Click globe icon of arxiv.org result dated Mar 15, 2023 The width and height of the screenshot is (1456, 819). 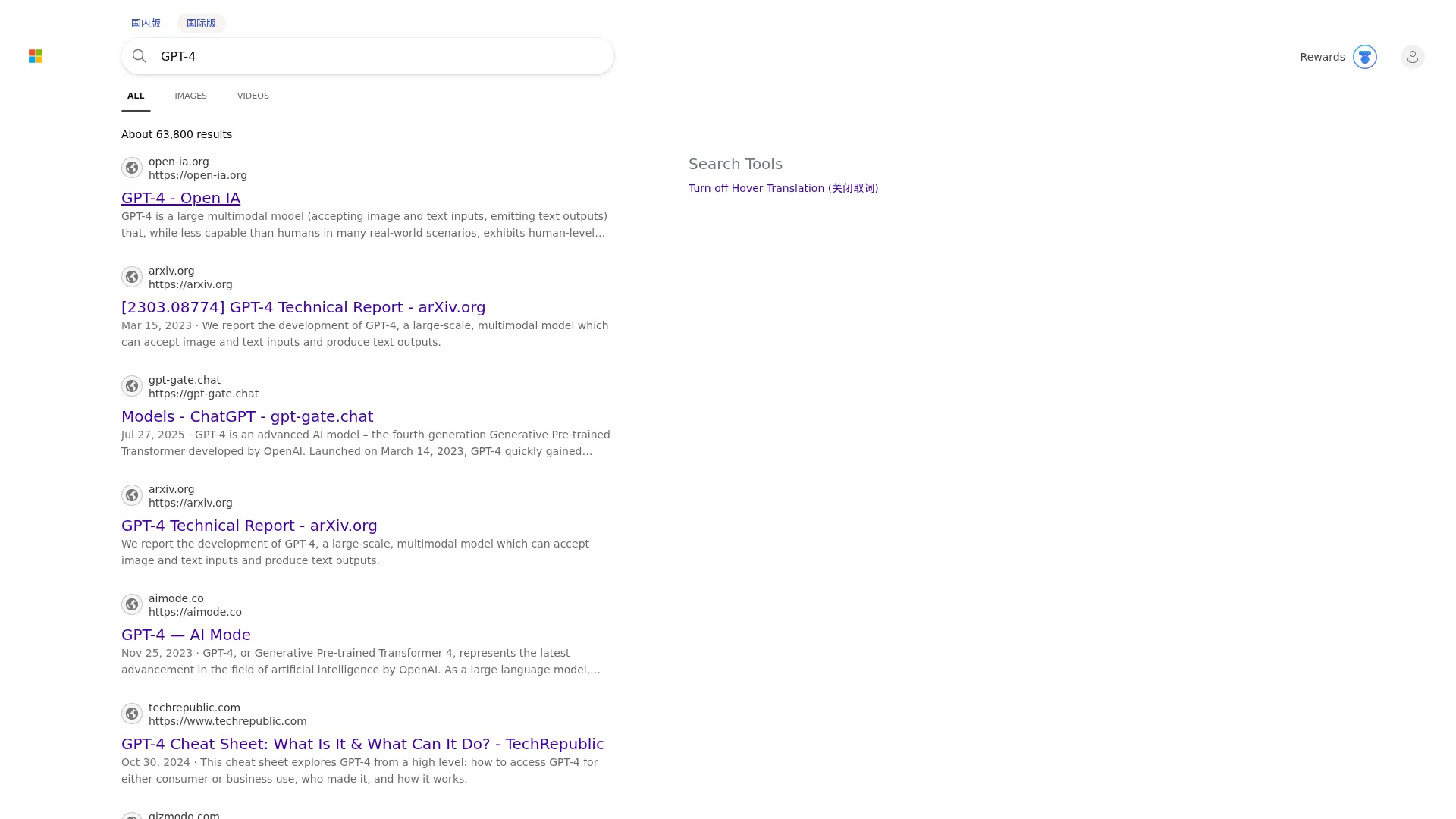pos(132,277)
